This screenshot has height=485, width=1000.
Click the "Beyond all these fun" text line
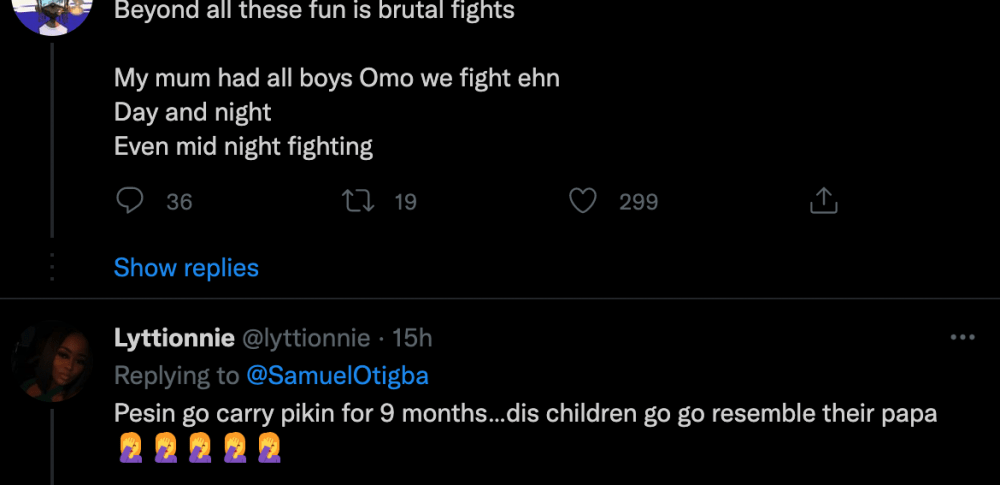(314, 12)
